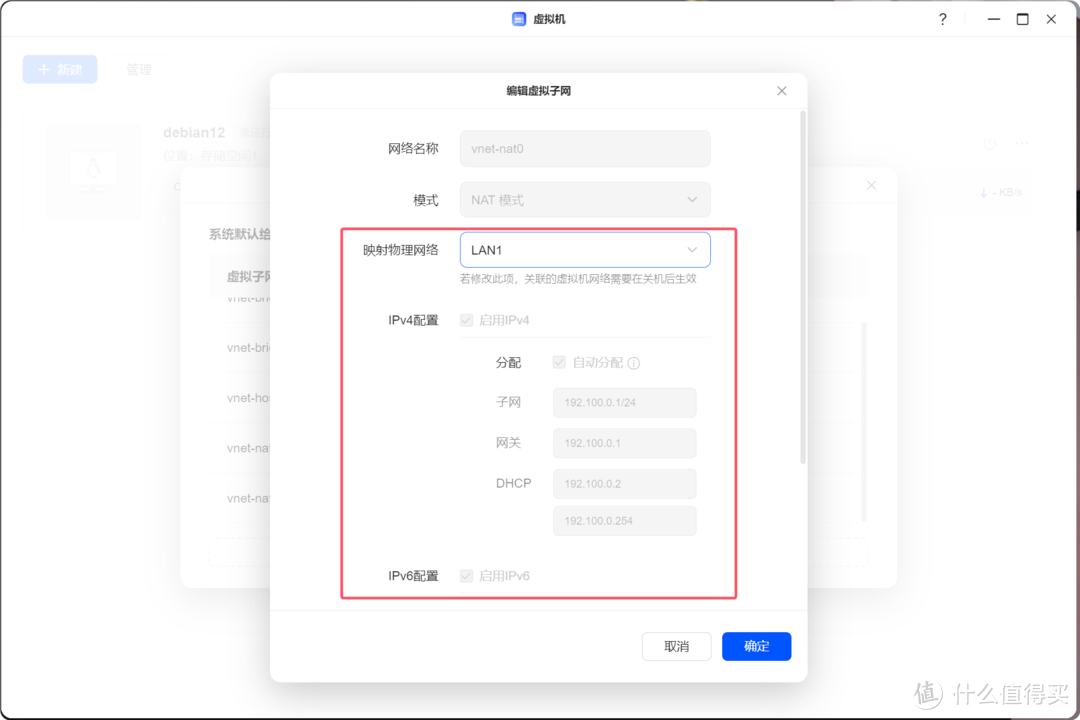Open the 管理 menu
Viewport: 1080px width, 720px height.
tap(140, 68)
